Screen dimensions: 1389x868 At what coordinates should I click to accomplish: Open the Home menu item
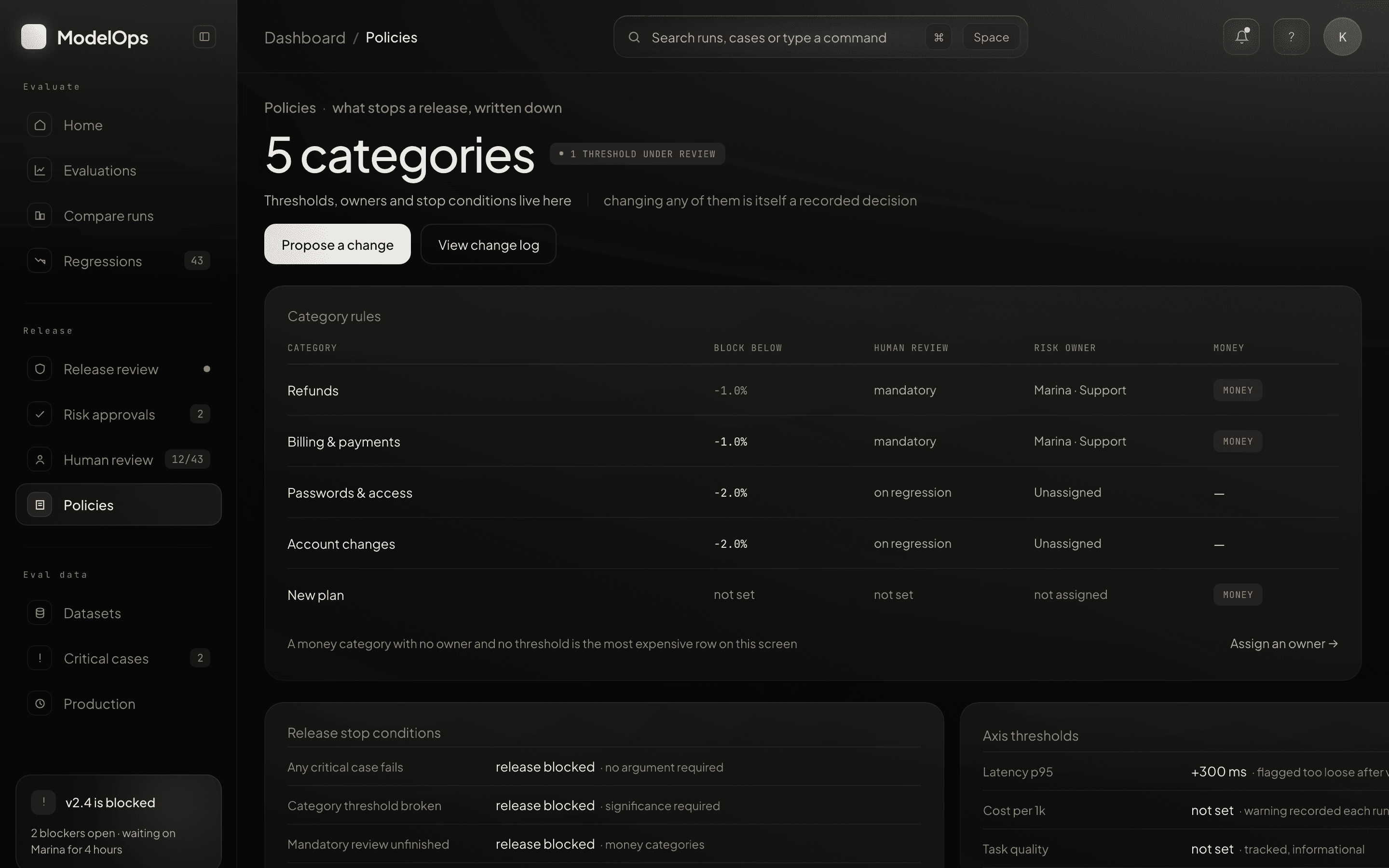[119, 125]
